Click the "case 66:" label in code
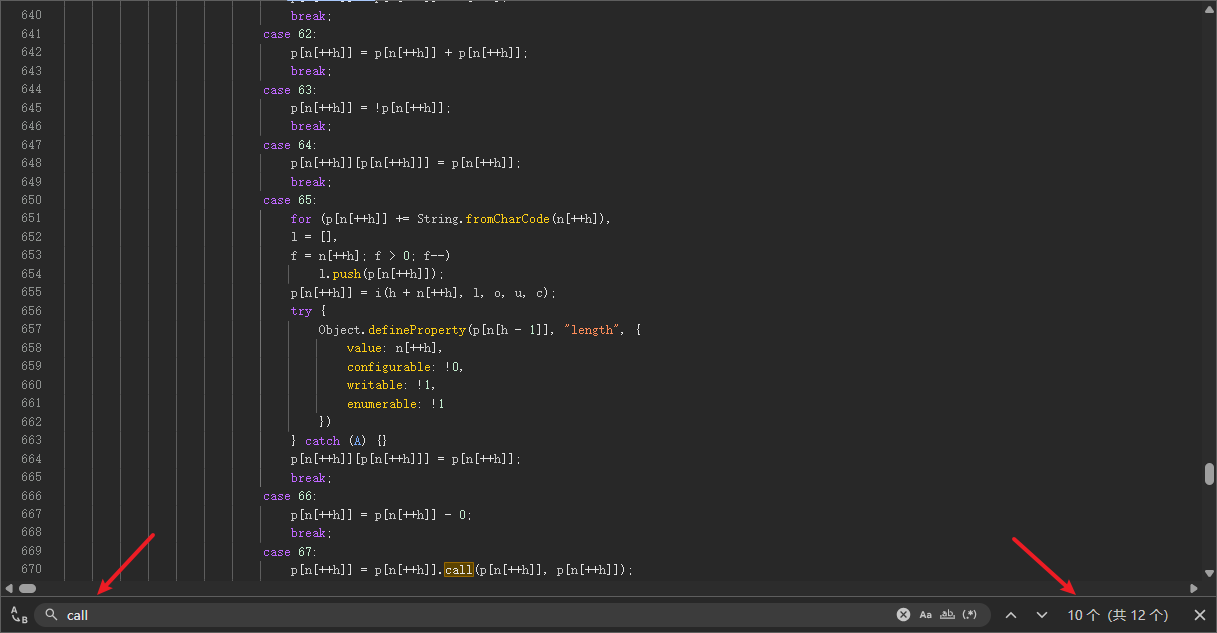1217x633 pixels. point(290,496)
